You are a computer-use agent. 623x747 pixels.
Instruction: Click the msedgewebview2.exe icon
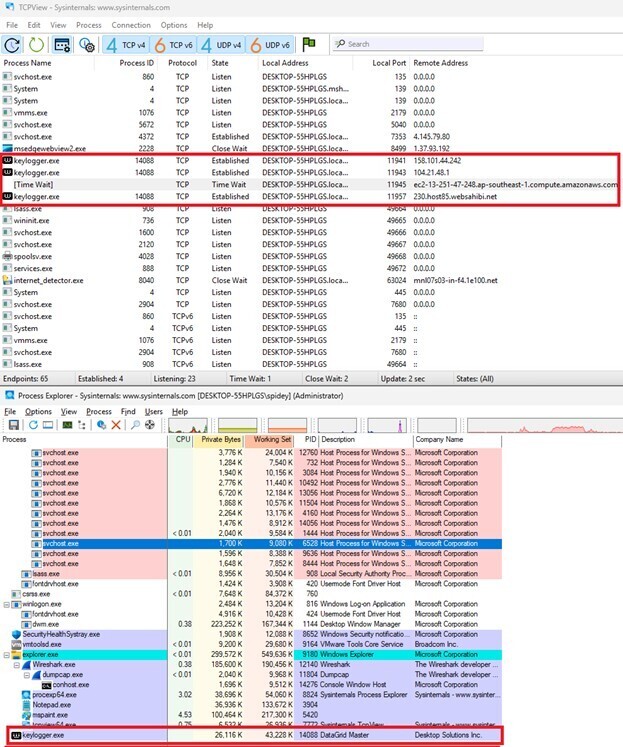tap(7, 149)
